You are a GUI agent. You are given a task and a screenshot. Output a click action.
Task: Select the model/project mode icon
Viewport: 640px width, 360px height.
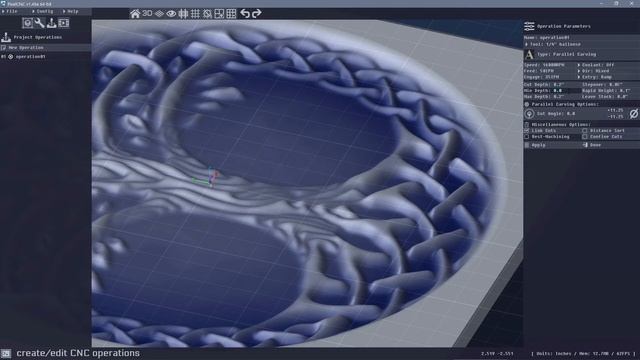point(27,23)
